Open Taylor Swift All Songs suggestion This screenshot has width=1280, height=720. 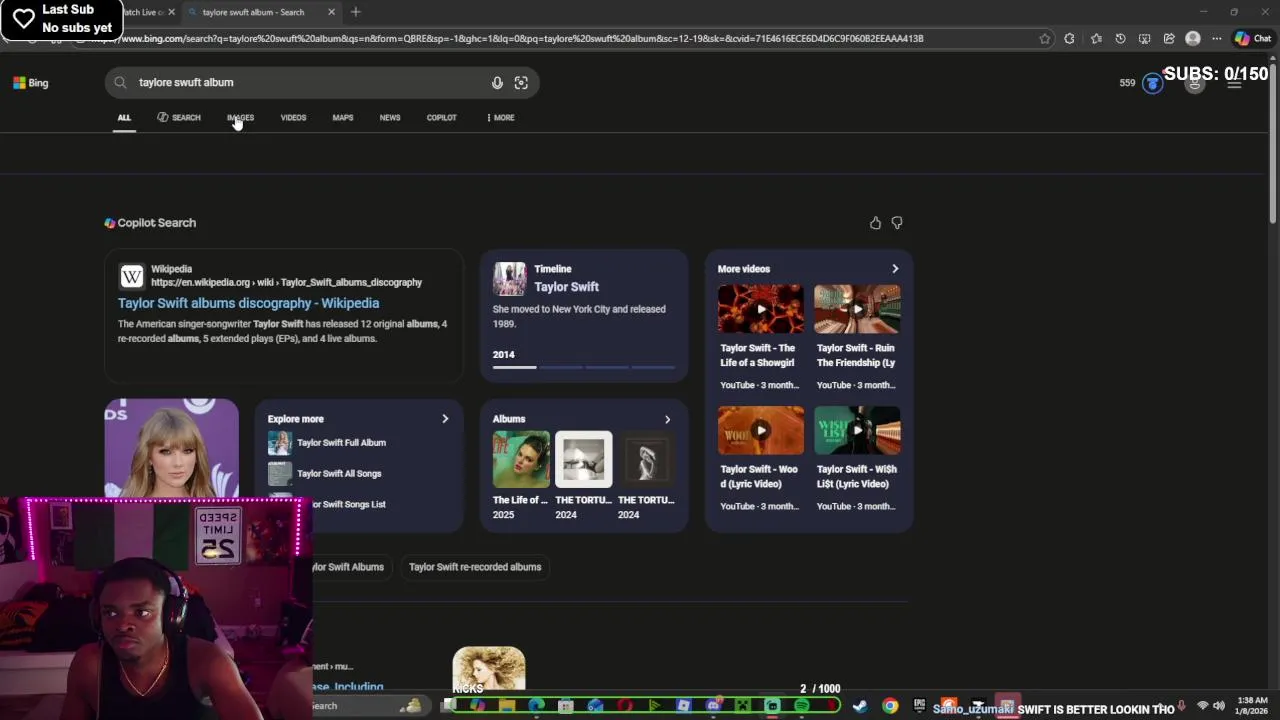tap(339, 474)
